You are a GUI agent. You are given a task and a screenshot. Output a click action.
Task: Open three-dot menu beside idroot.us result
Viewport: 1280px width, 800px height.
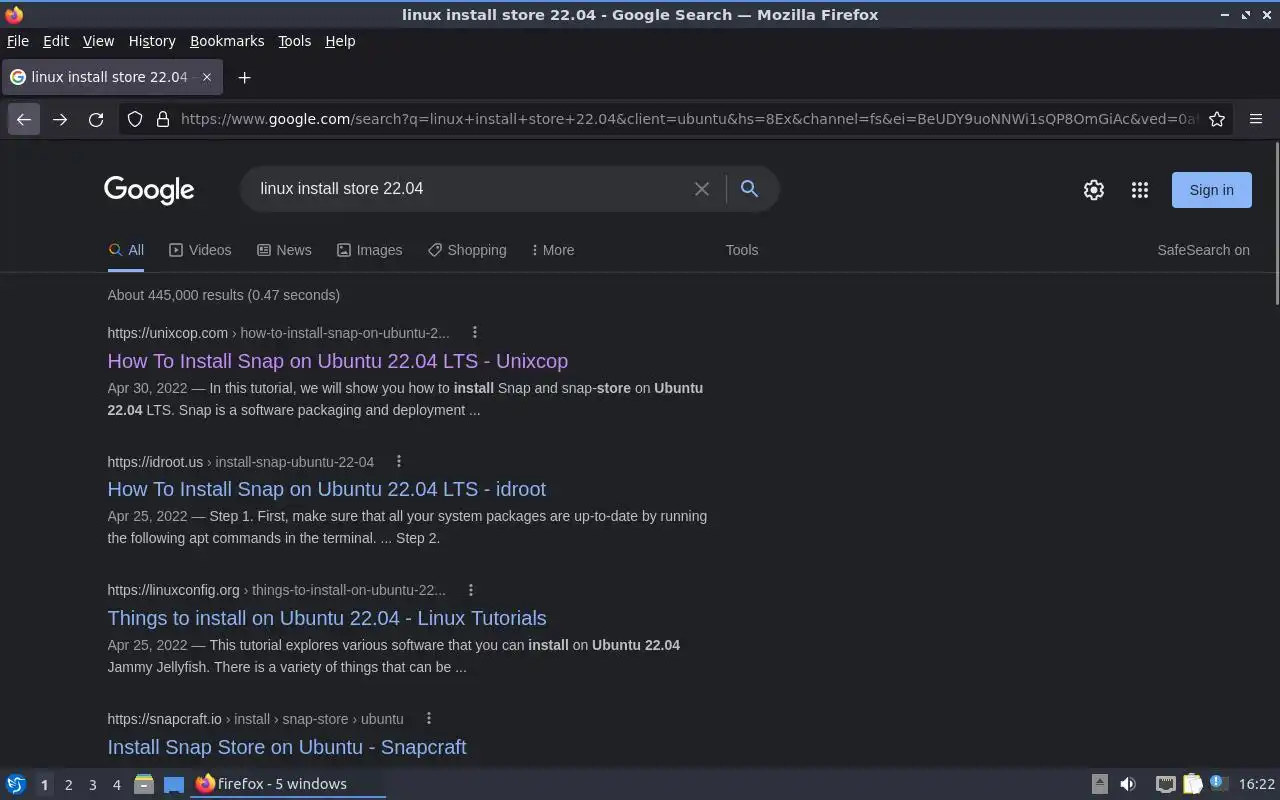399,461
